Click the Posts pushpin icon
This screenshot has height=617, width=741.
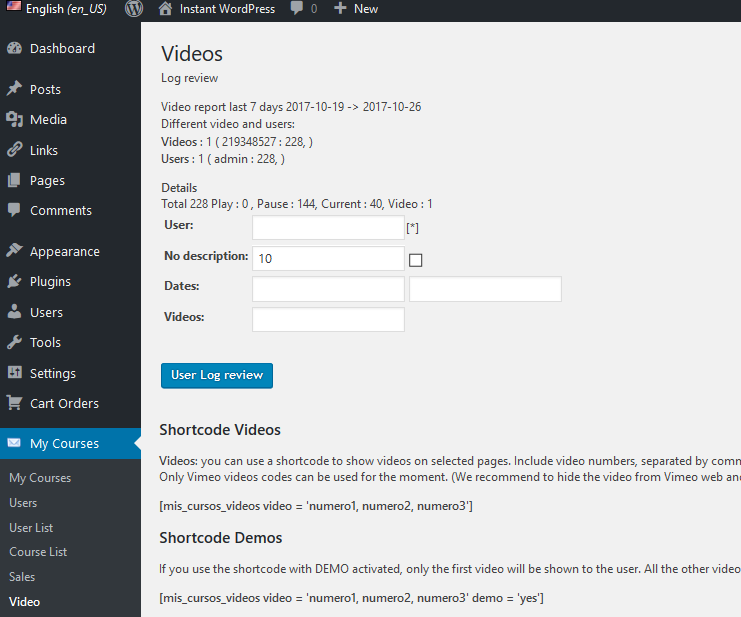pos(15,88)
